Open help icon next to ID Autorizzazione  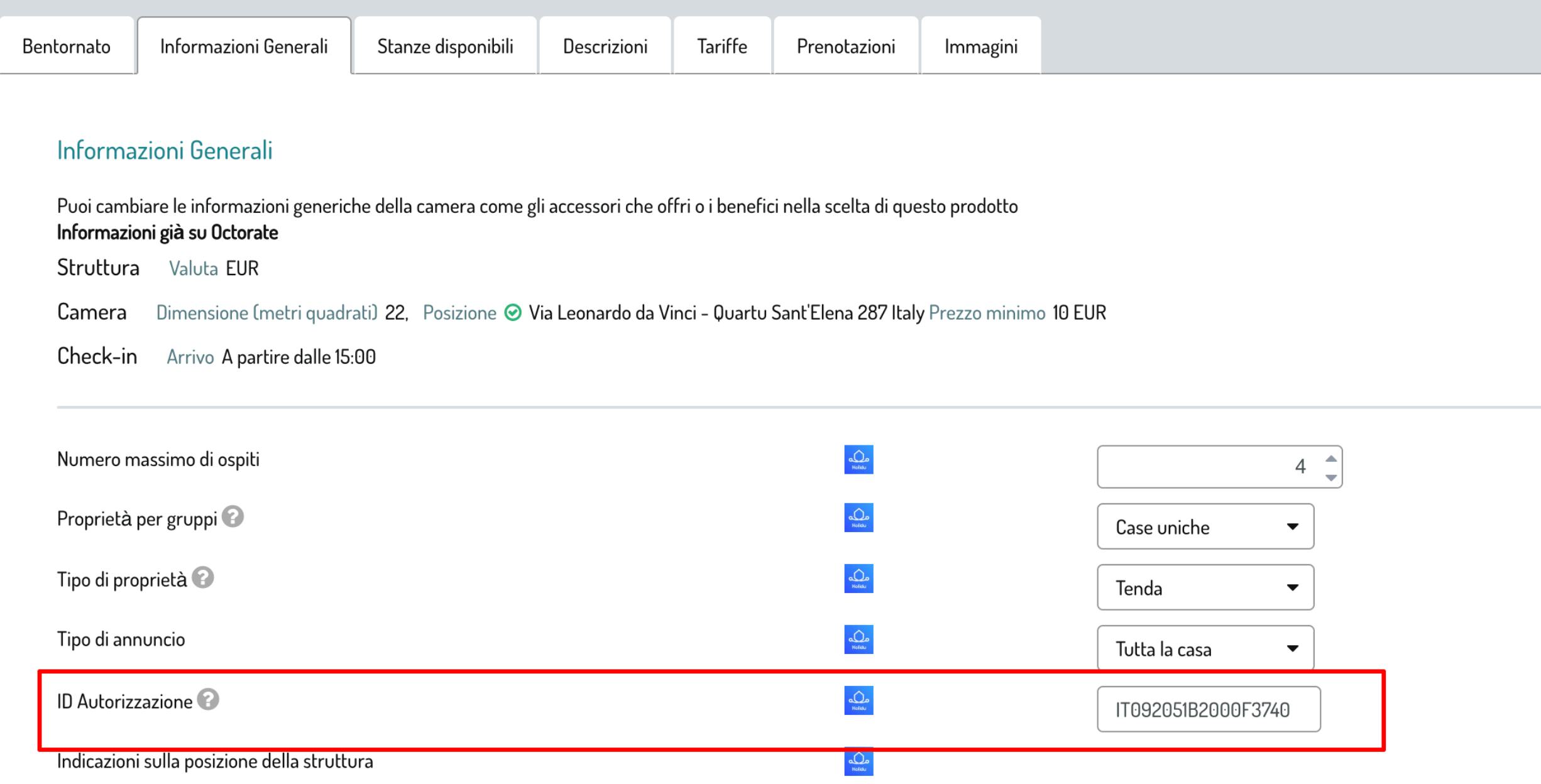208,699
